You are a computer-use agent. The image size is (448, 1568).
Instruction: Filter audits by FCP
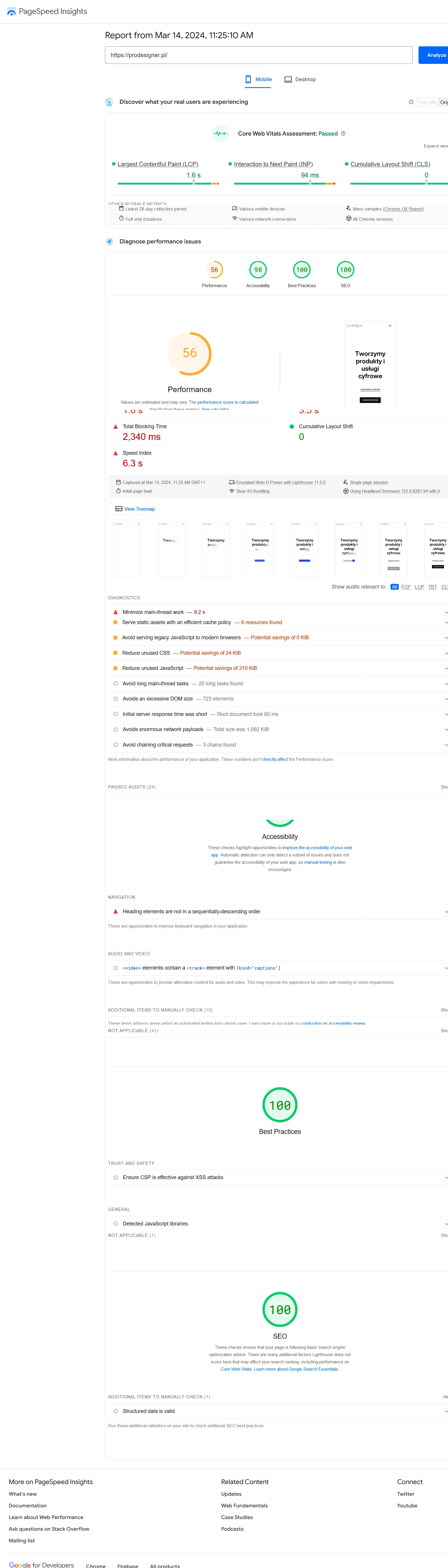pyautogui.click(x=406, y=587)
